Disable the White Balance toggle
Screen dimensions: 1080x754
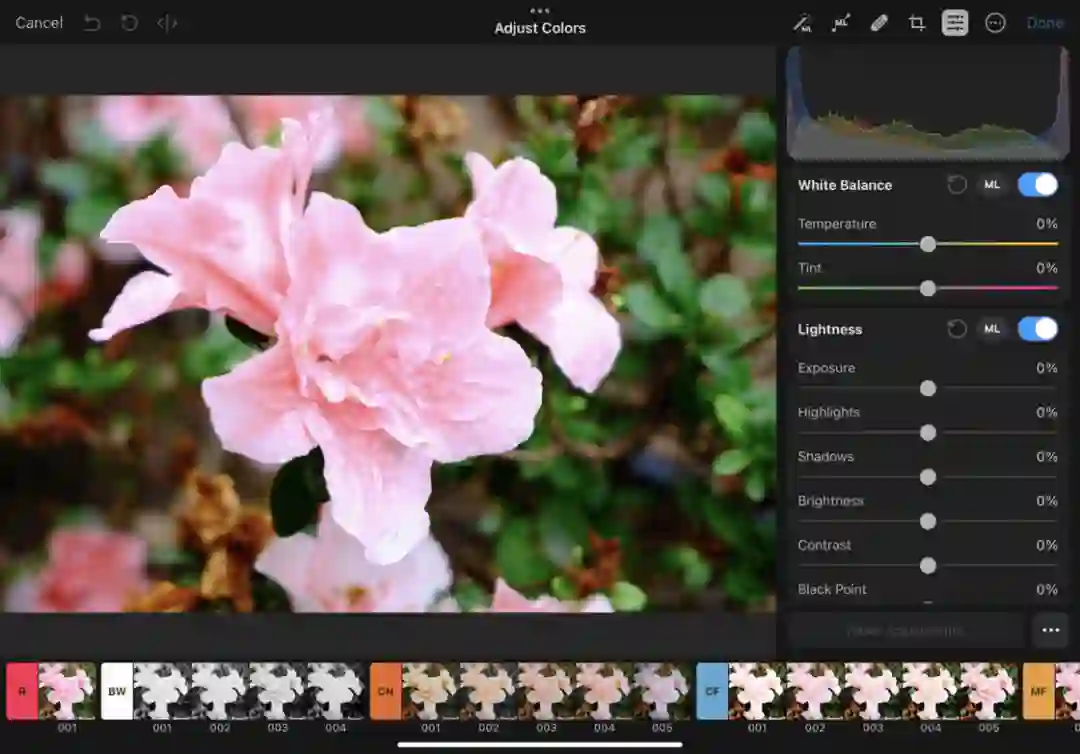click(x=1037, y=185)
